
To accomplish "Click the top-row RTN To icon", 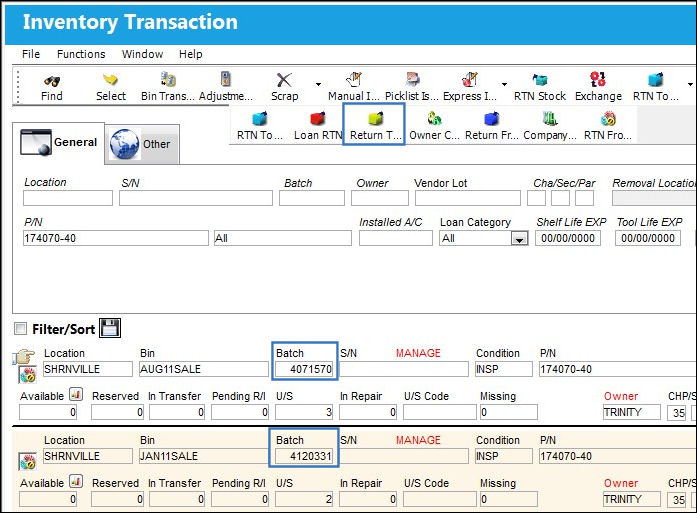I will [x=655, y=80].
